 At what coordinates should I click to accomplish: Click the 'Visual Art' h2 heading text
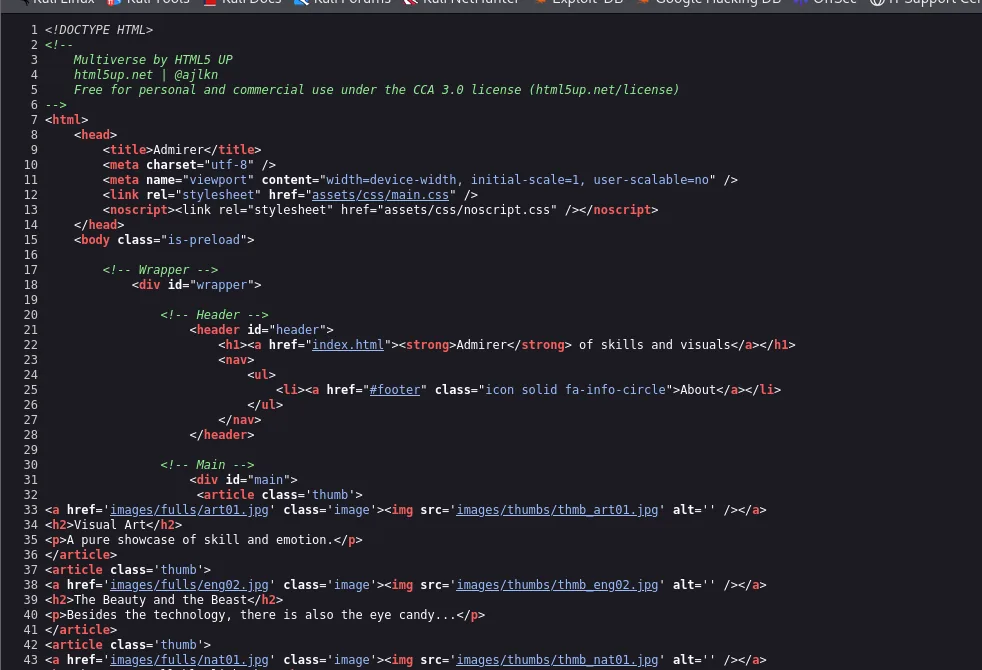click(110, 525)
